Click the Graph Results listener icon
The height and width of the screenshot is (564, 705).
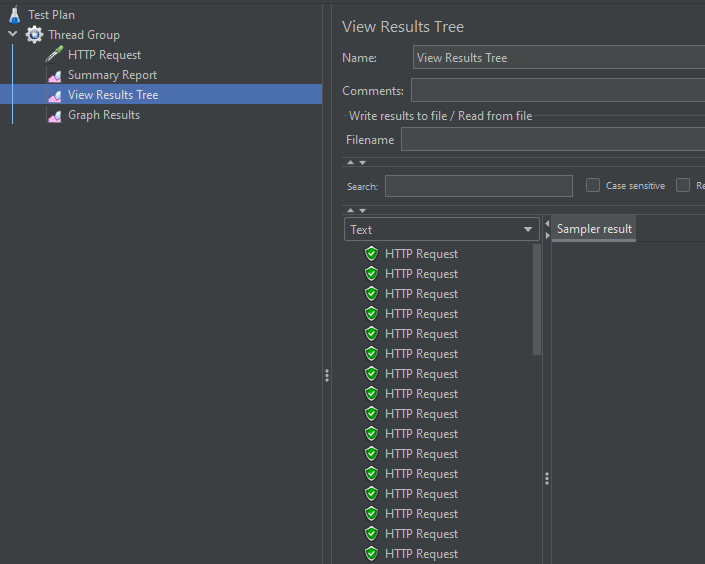tap(54, 116)
